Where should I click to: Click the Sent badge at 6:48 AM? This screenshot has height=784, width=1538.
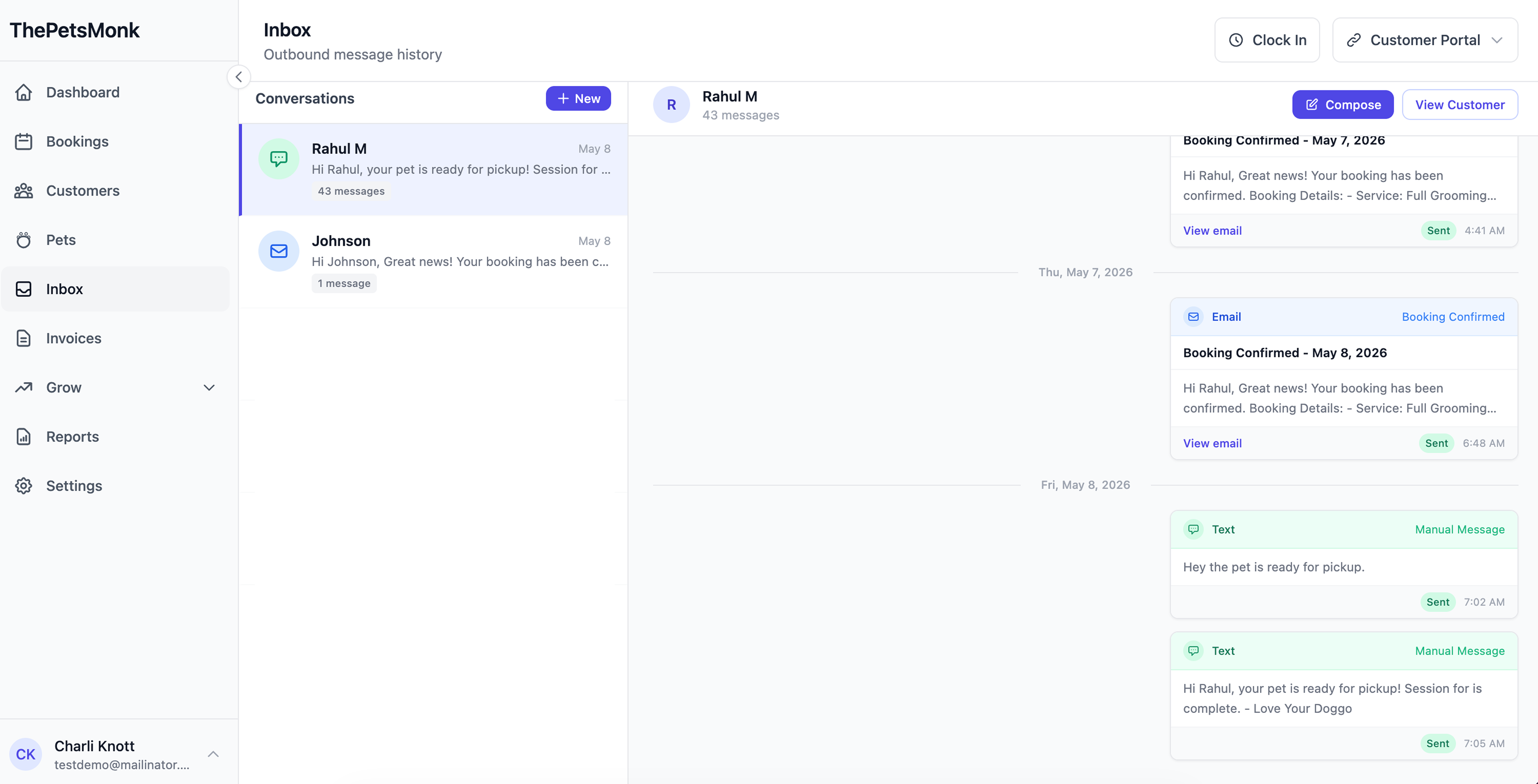1436,443
